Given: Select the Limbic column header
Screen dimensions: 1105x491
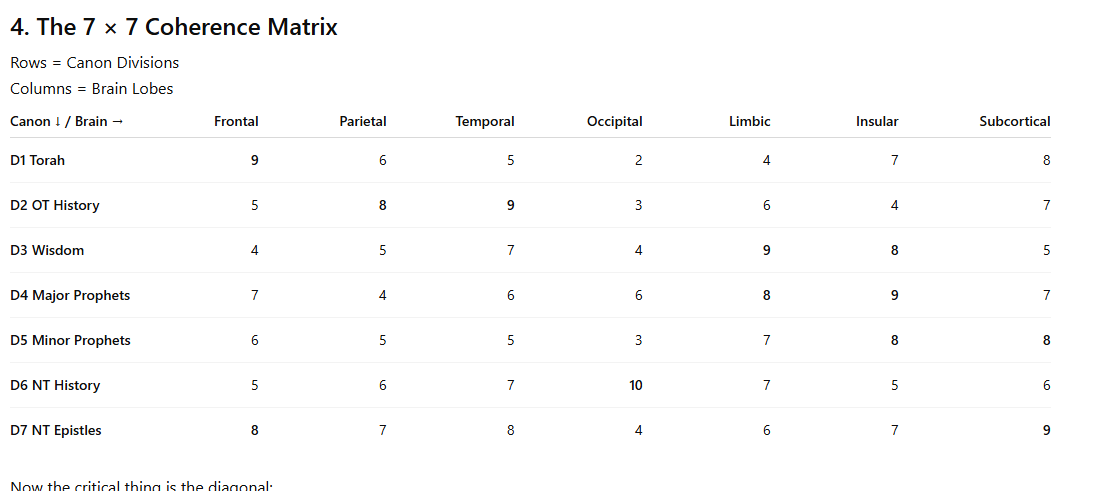Looking at the screenshot, I should click(749, 121).
